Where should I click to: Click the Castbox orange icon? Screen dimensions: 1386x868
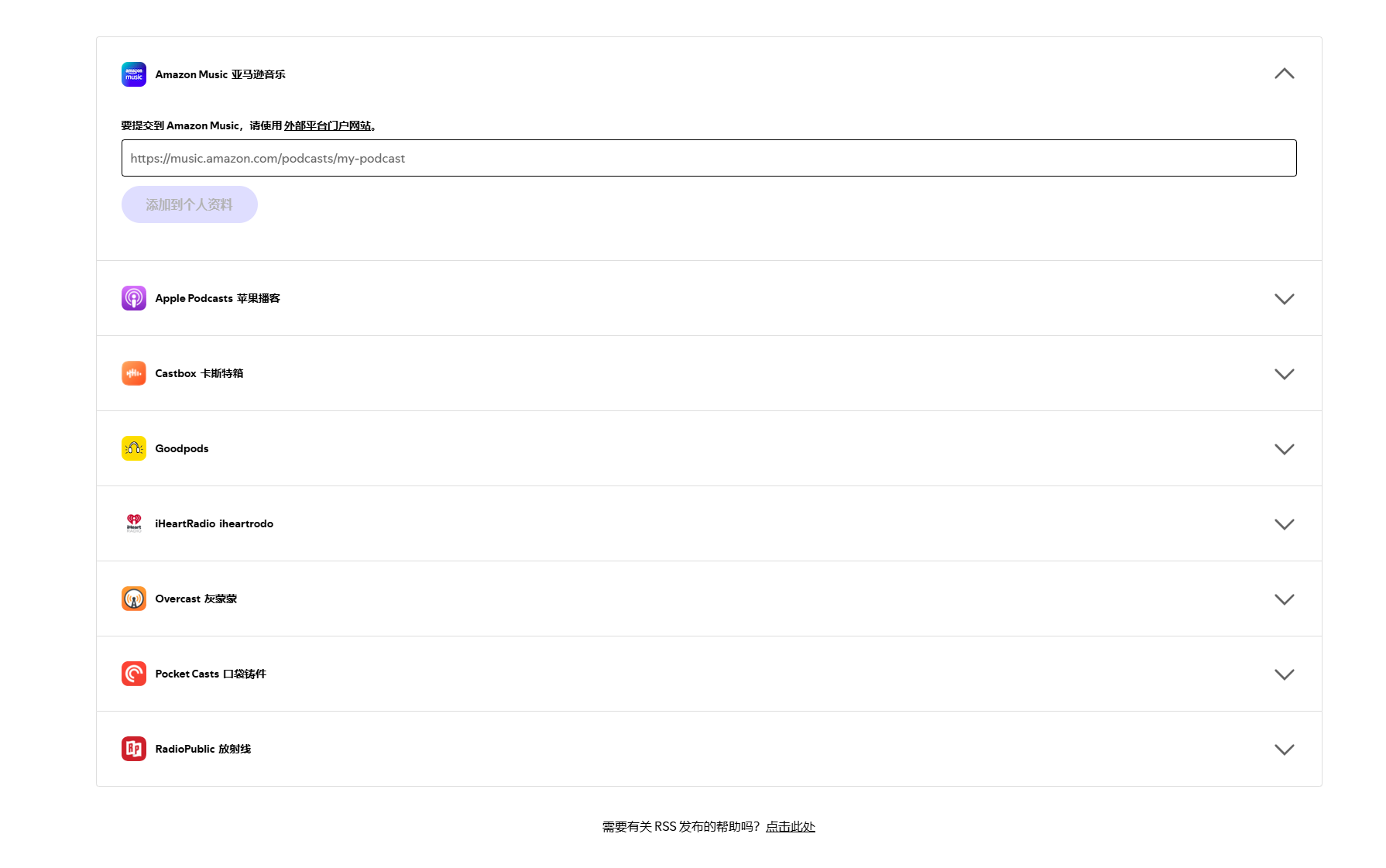(134, 373)
